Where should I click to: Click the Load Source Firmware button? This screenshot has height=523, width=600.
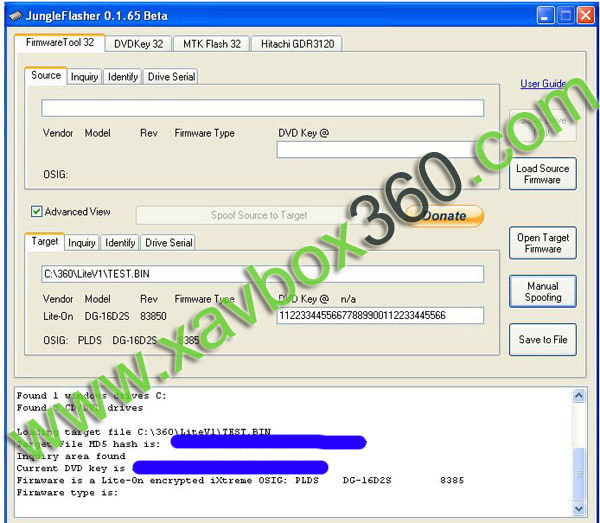pyautogui.click(x=542, y=174)
